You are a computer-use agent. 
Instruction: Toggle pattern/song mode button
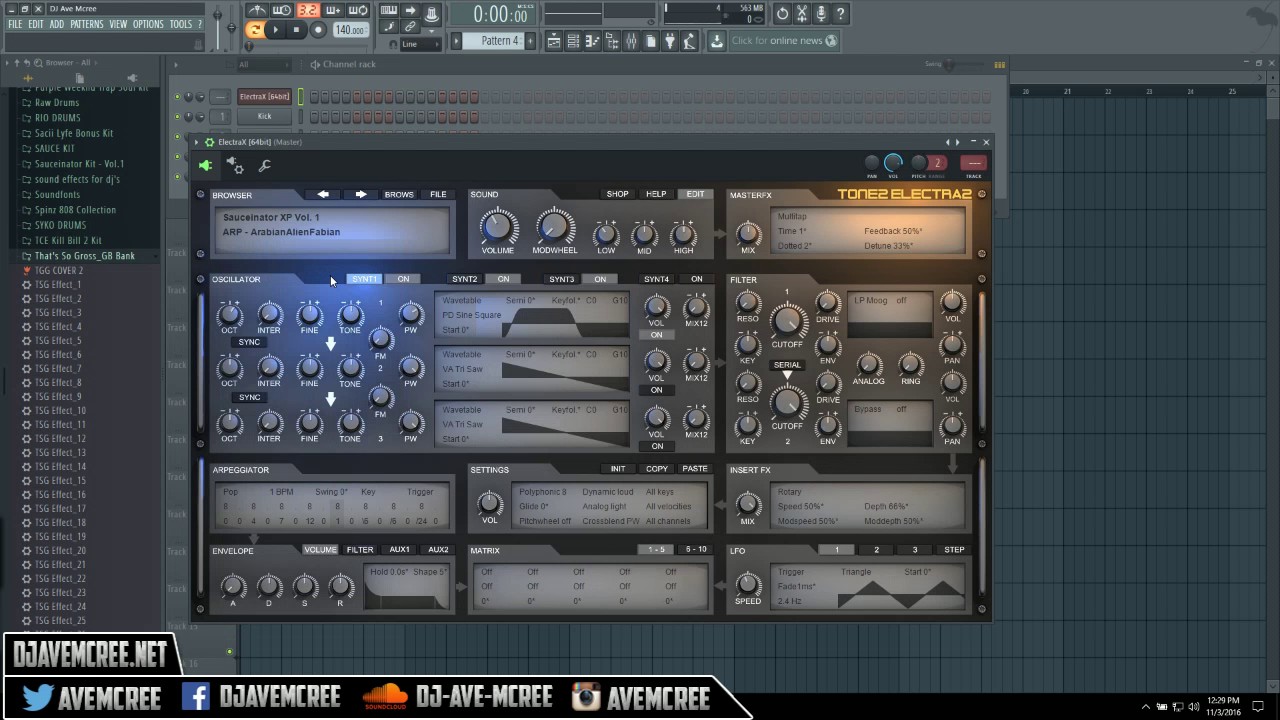255,30
